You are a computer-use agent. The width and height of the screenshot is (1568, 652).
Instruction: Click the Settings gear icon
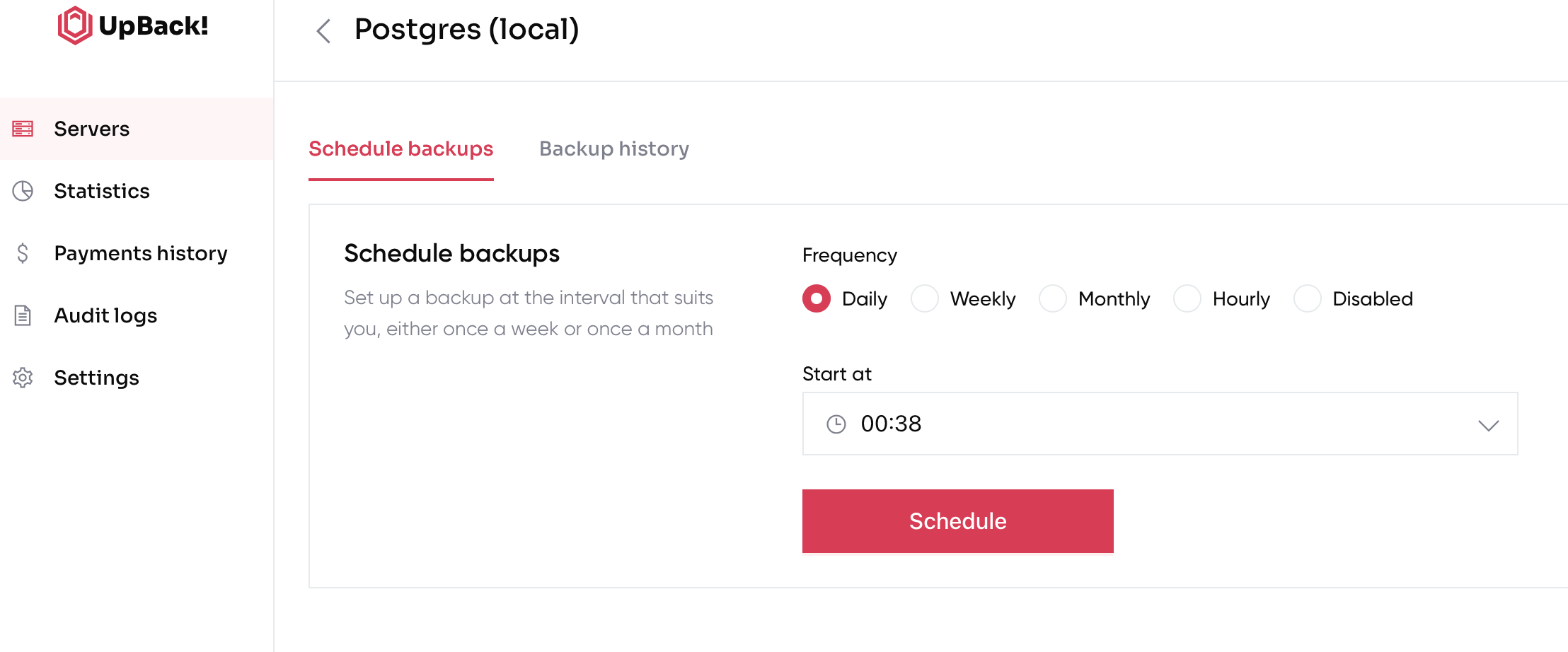(x=23, y=378)
